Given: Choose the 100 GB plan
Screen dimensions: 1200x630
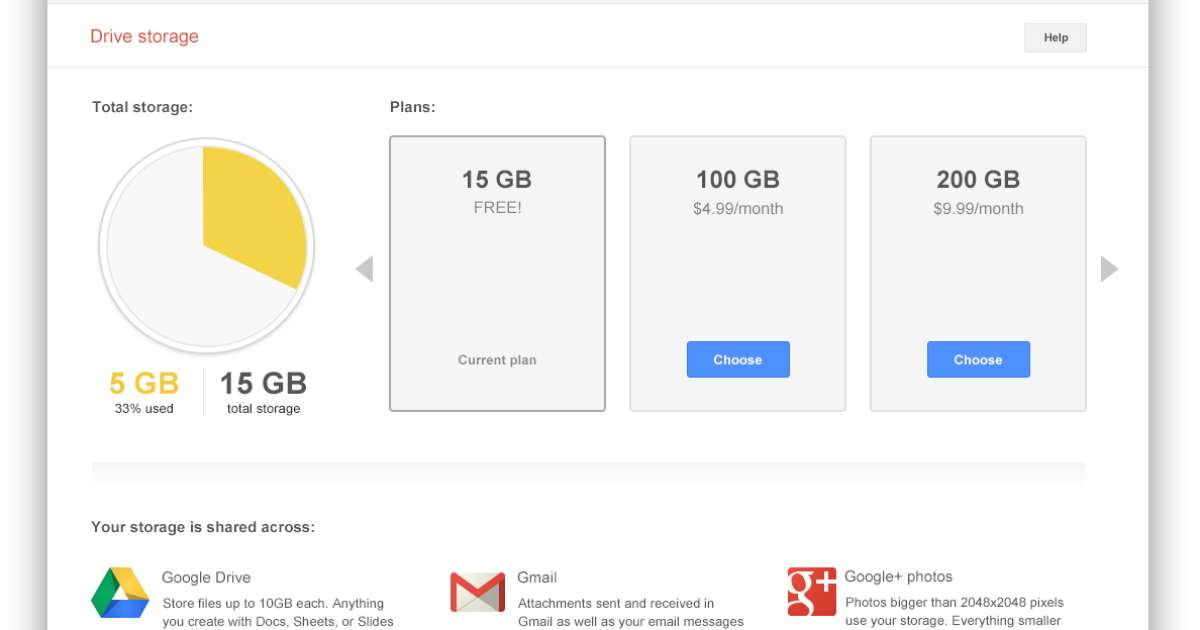Looking at the screenshot, I should click(738, 360).
